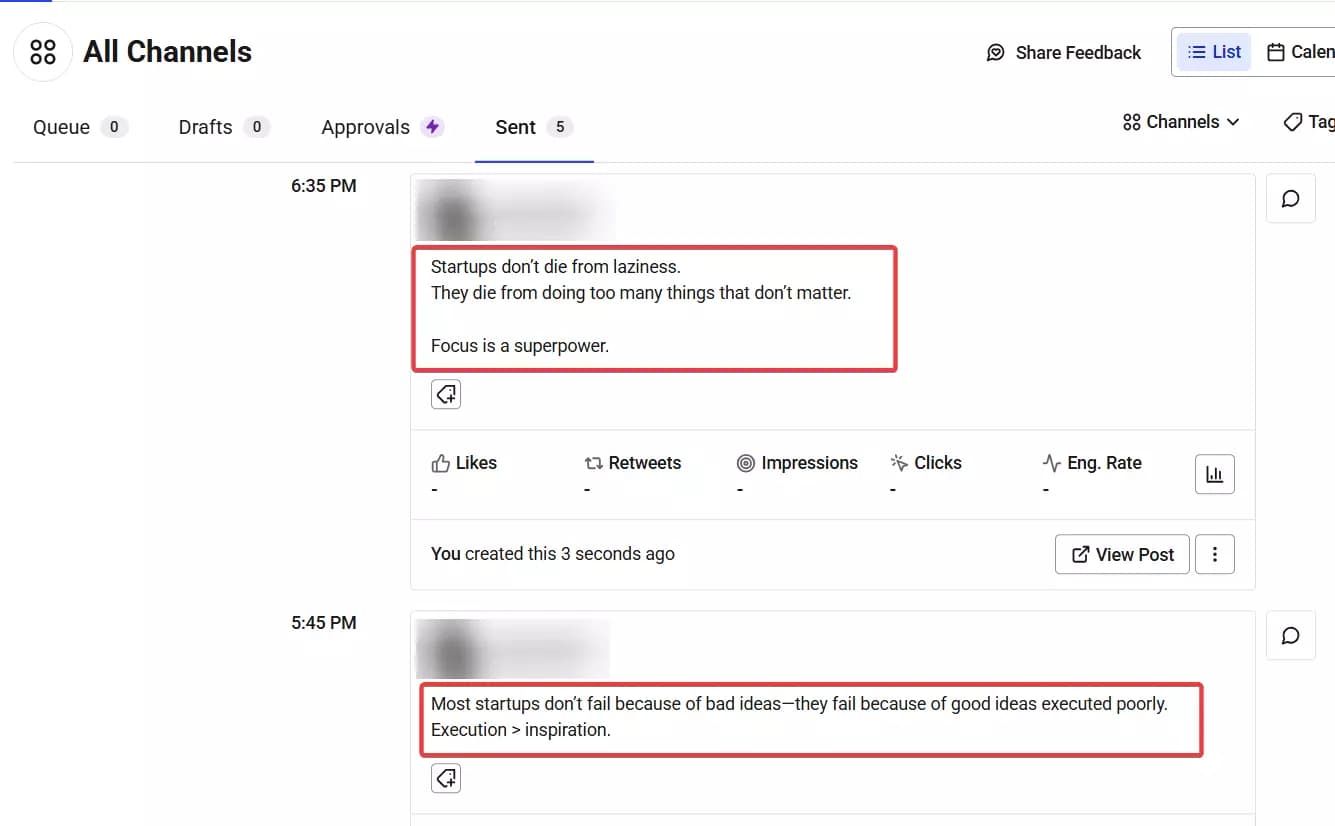1335x826 pixels.
Task: Click the All Channels heading
Action: click(x=167, y=52)
